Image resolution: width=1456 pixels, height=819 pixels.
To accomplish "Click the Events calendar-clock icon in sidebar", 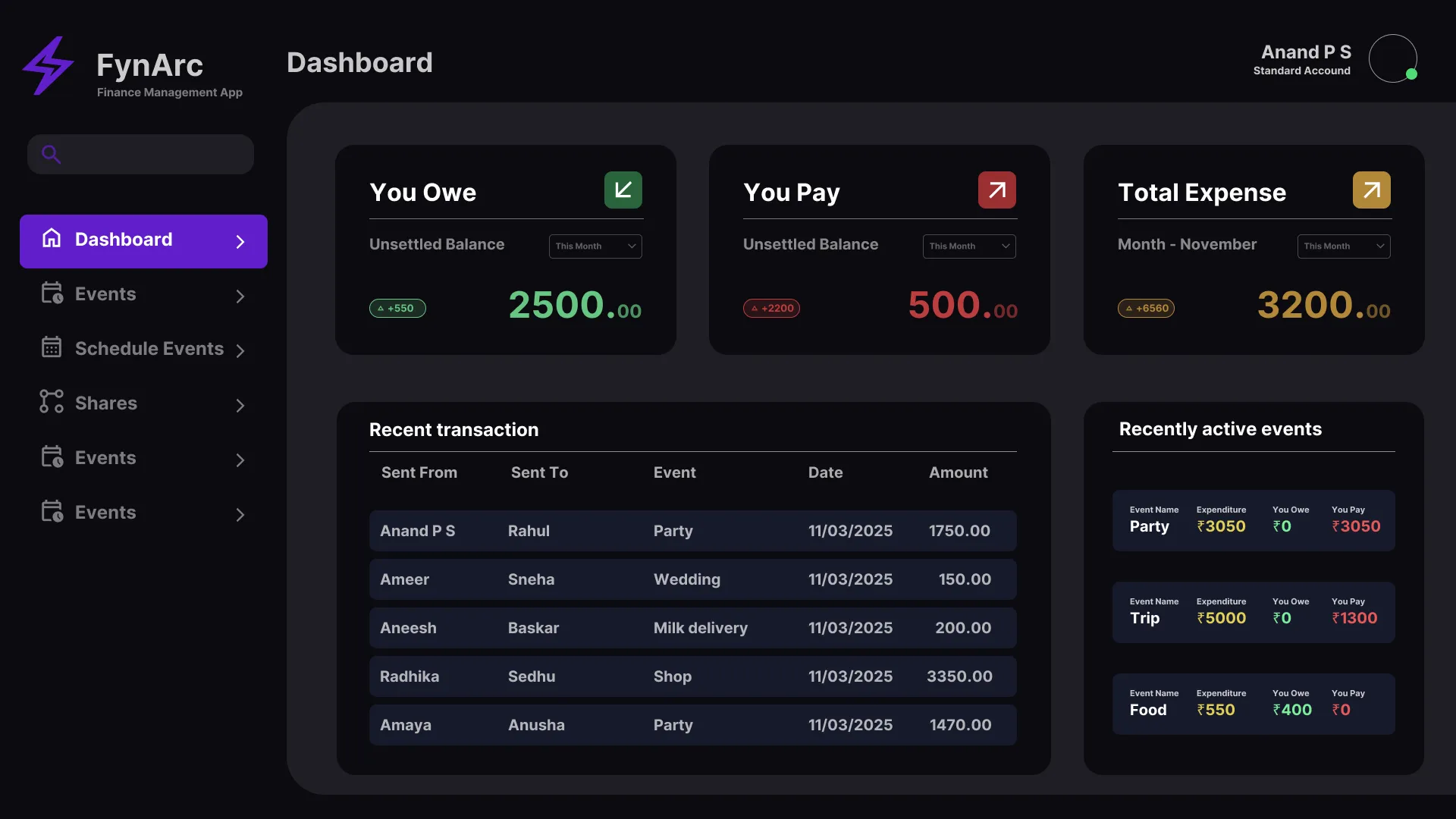I will (51, 293).
